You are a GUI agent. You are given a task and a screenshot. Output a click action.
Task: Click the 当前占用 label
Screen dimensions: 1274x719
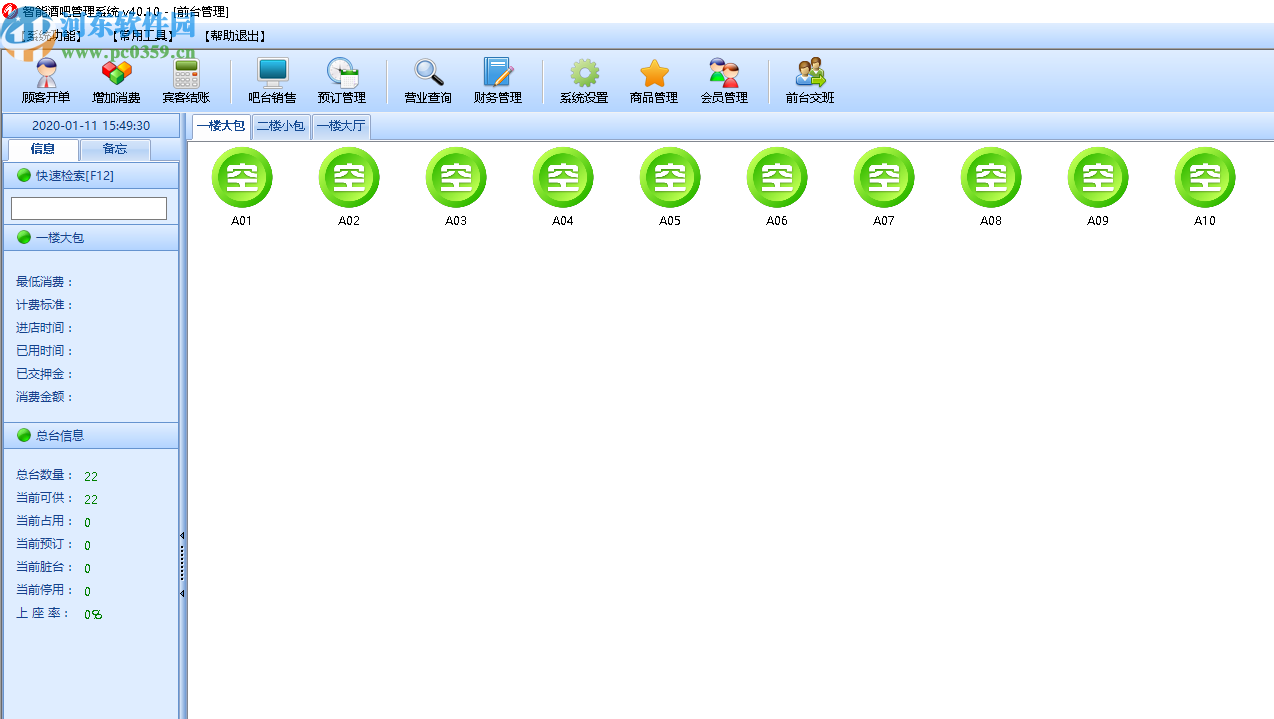45,521
